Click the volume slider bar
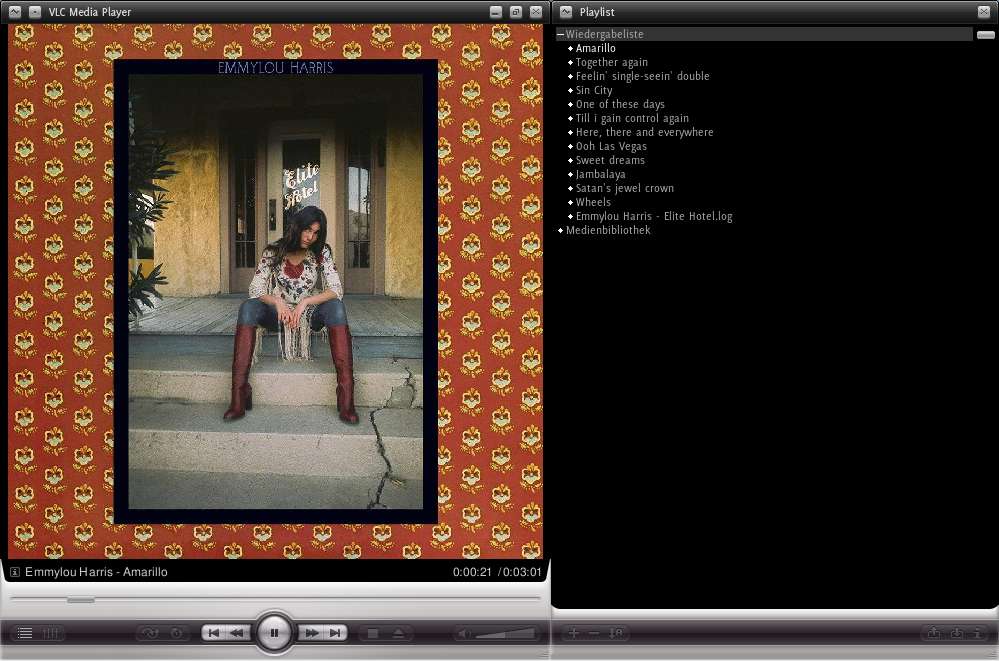 (x=504, y=633)
